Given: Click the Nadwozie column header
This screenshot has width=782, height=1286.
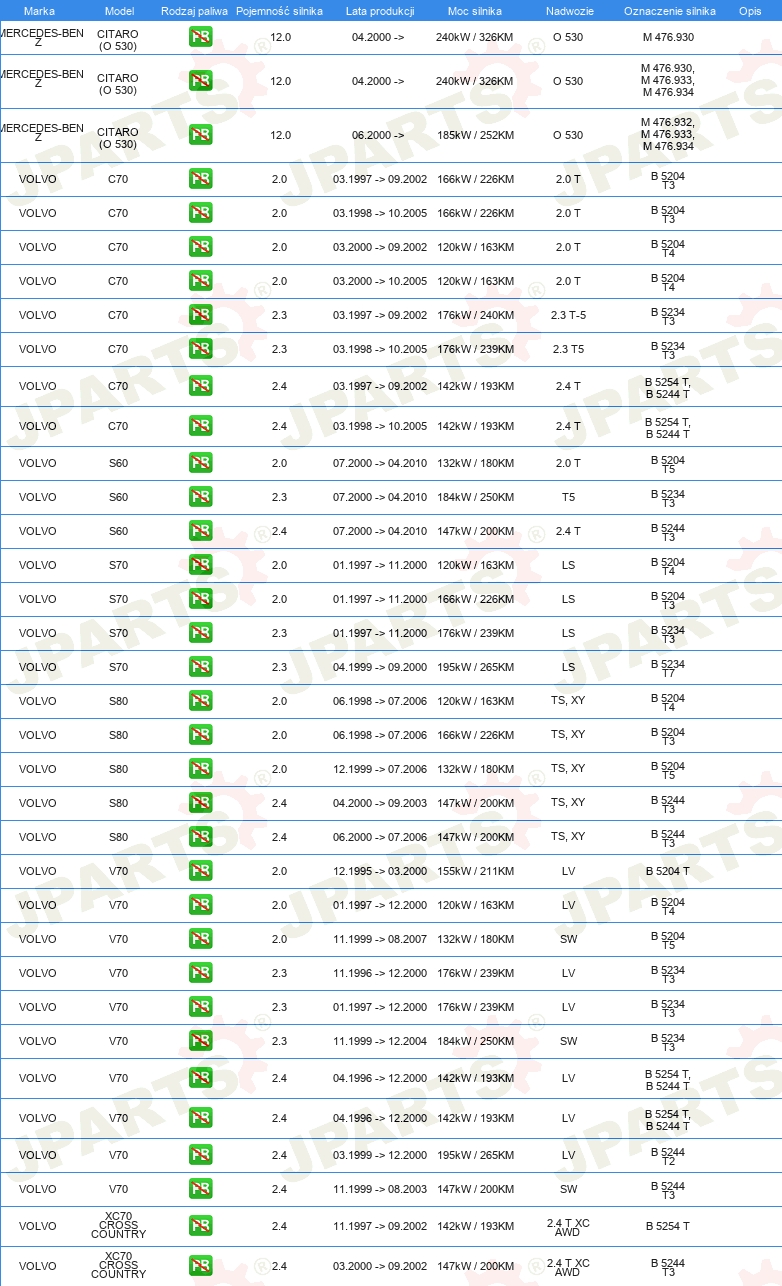Looking at the screenshot, I should click(569, 11).
